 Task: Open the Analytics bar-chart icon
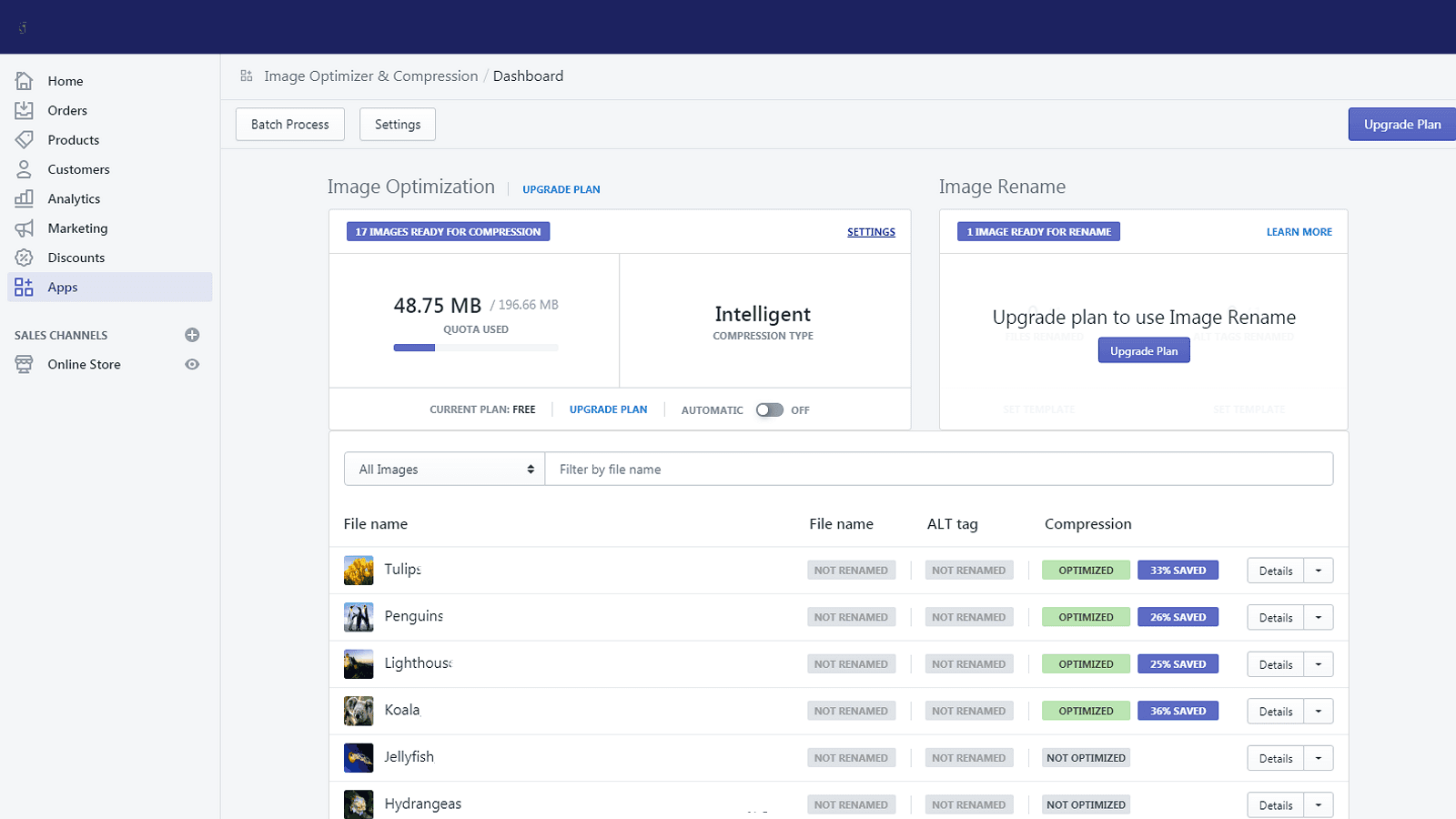coord(24,198)
